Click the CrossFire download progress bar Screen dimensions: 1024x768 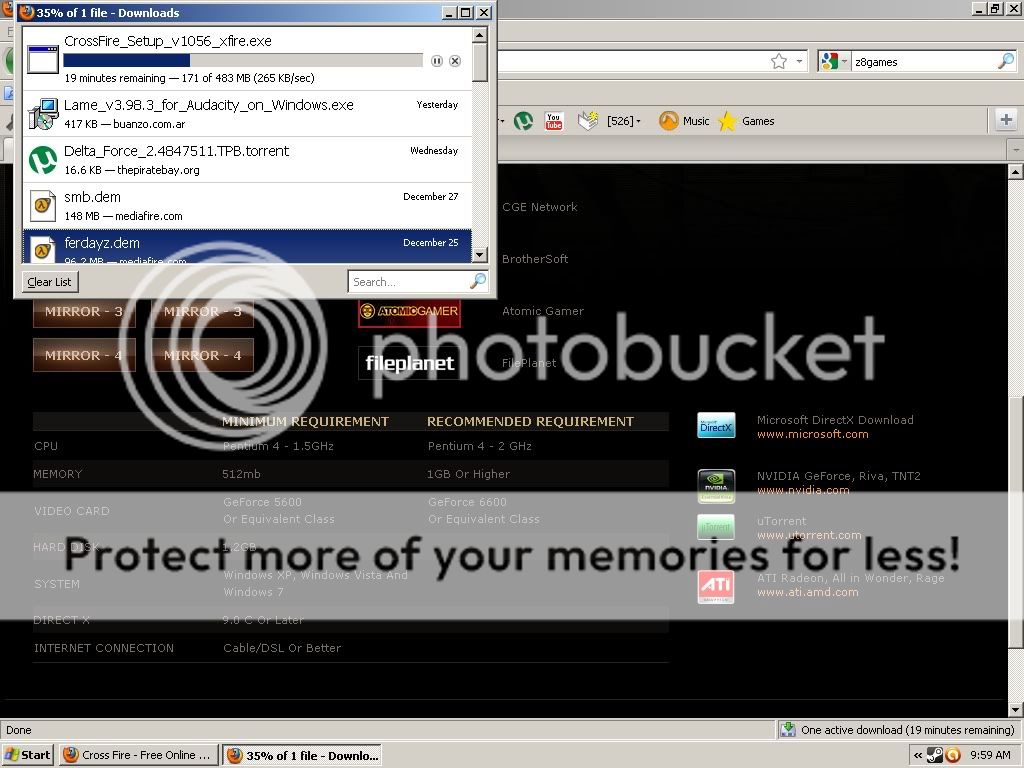pyautogui.click(x=242, y=61)
